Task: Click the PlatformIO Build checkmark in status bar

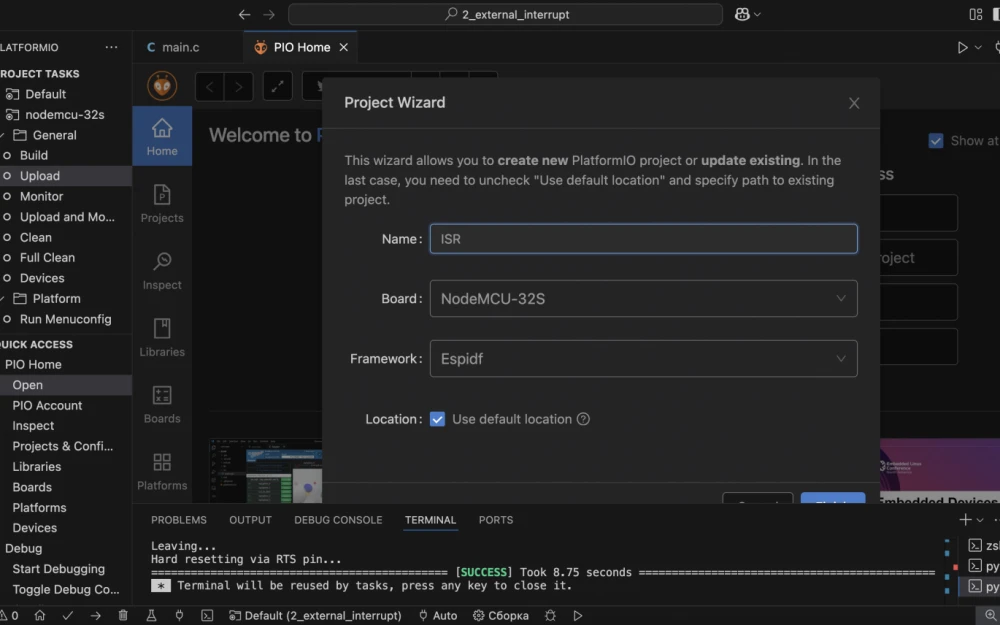Action: [67, 615]
